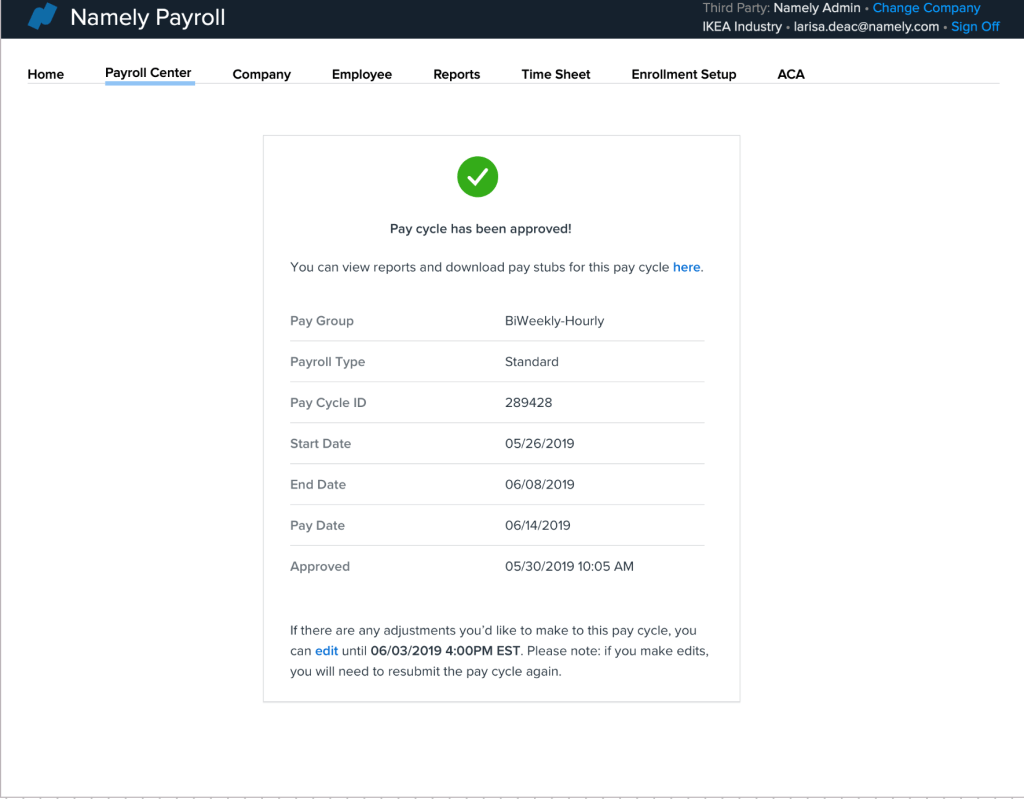
Task: Click the 'Pay cycle has been approved!' heading
Action: [480, 229]
